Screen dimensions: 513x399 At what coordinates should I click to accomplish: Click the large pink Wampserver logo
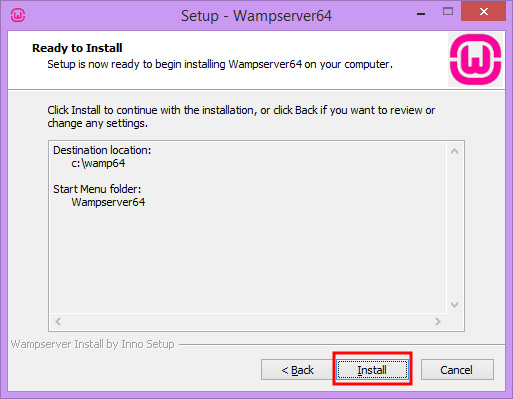475,59
